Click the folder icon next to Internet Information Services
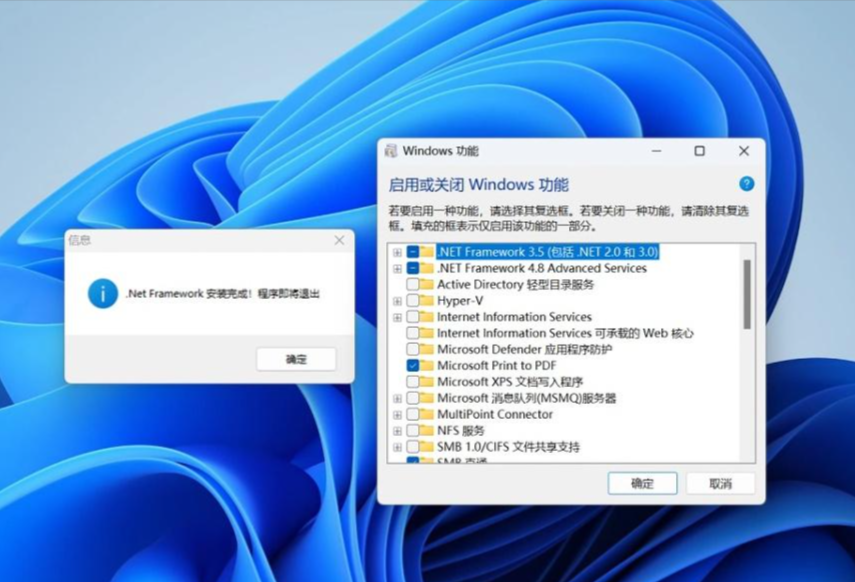Screen dimensions: 855x582 (x=427, y=317)
